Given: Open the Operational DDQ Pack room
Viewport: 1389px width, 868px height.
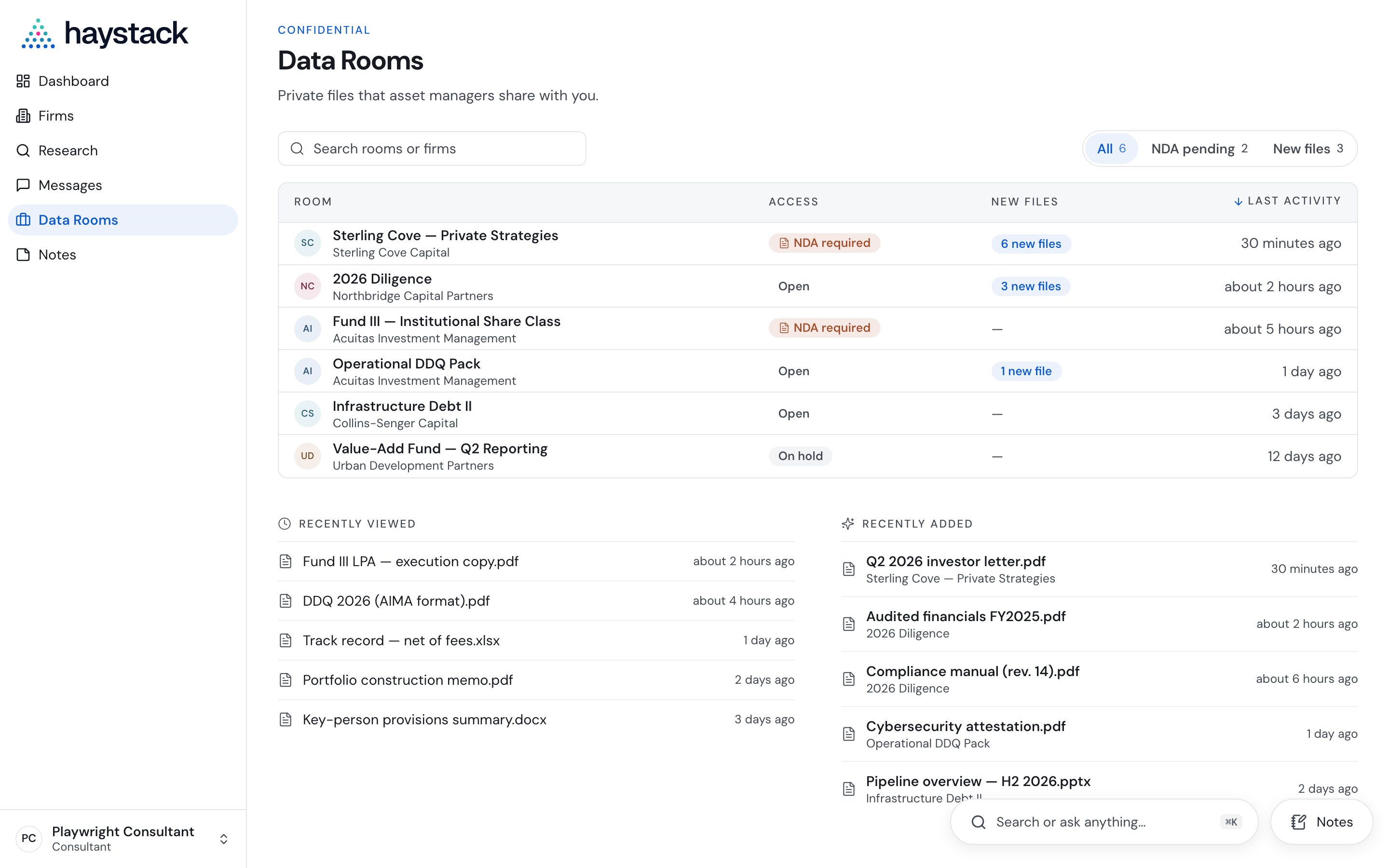Looking at the screenshot, I should click(x=407, y=364).
